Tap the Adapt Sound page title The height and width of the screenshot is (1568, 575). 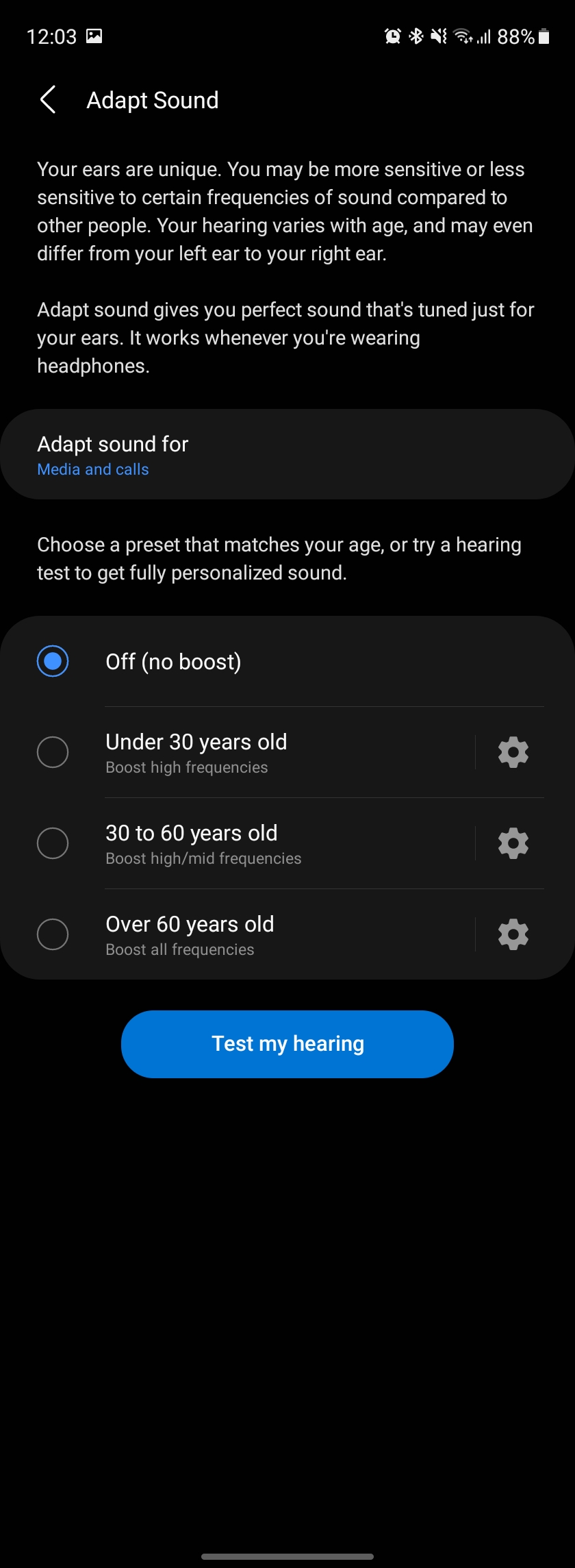153,101
